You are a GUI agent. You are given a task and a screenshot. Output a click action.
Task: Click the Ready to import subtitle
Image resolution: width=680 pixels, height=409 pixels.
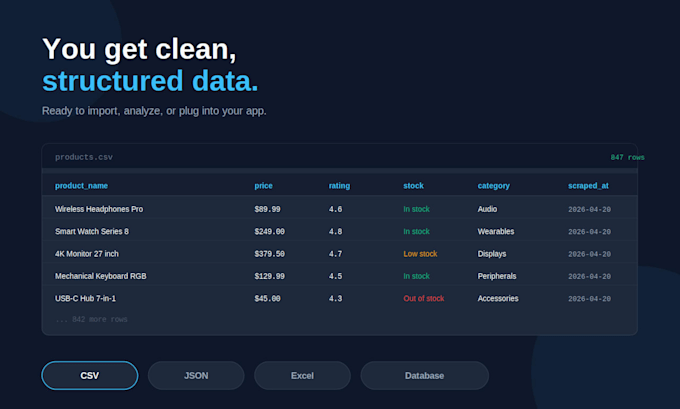point(154,111)
